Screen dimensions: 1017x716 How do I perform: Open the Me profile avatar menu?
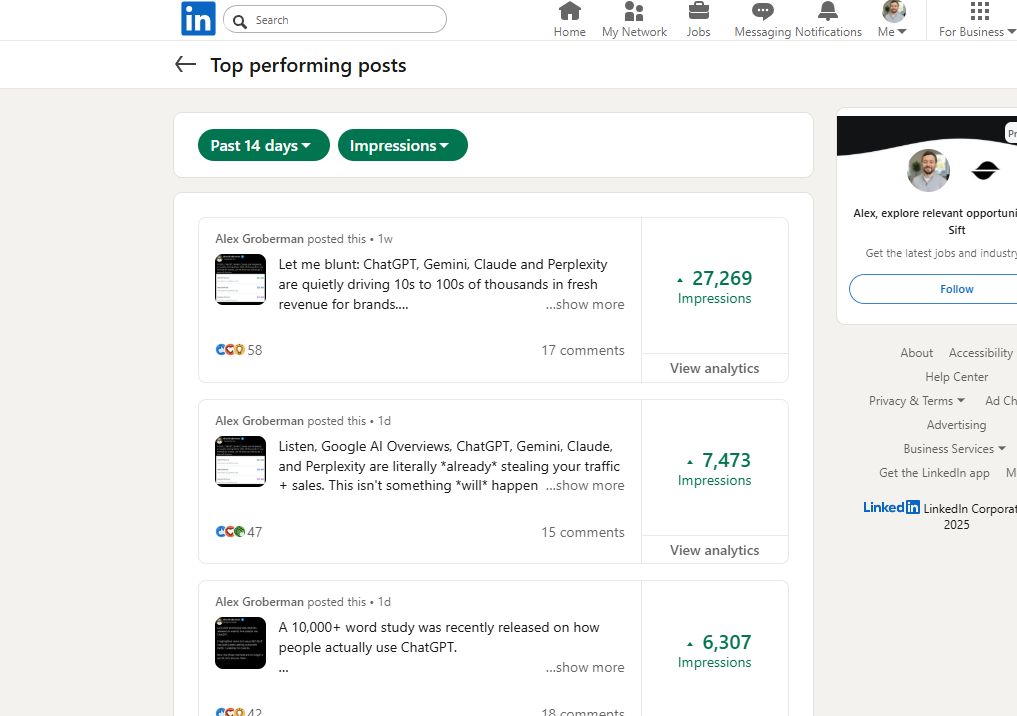point(892,19)
